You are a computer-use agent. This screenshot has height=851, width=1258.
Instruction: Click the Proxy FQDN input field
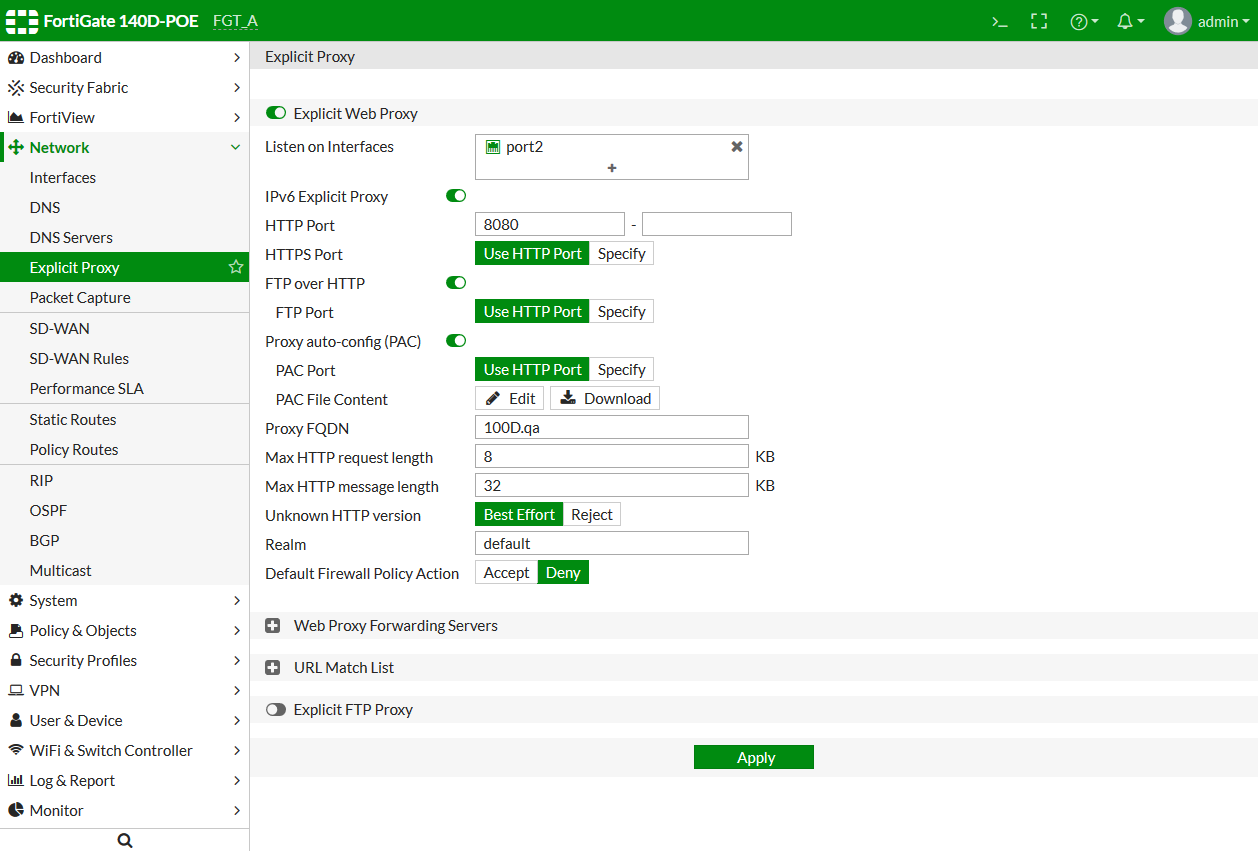click(611, 427)
